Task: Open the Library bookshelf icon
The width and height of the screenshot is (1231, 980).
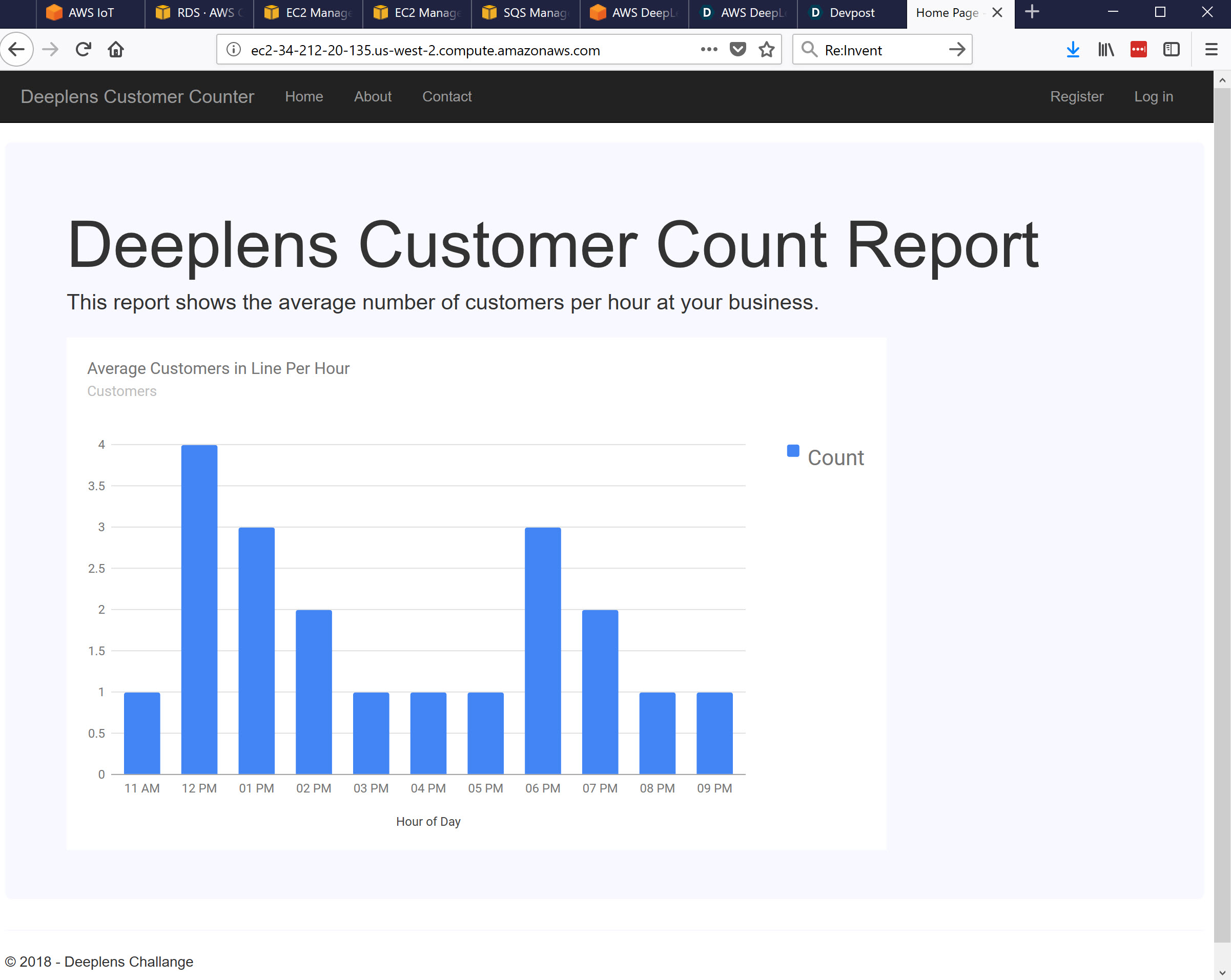Action: pyautogui.click(x=1105, y=50)
